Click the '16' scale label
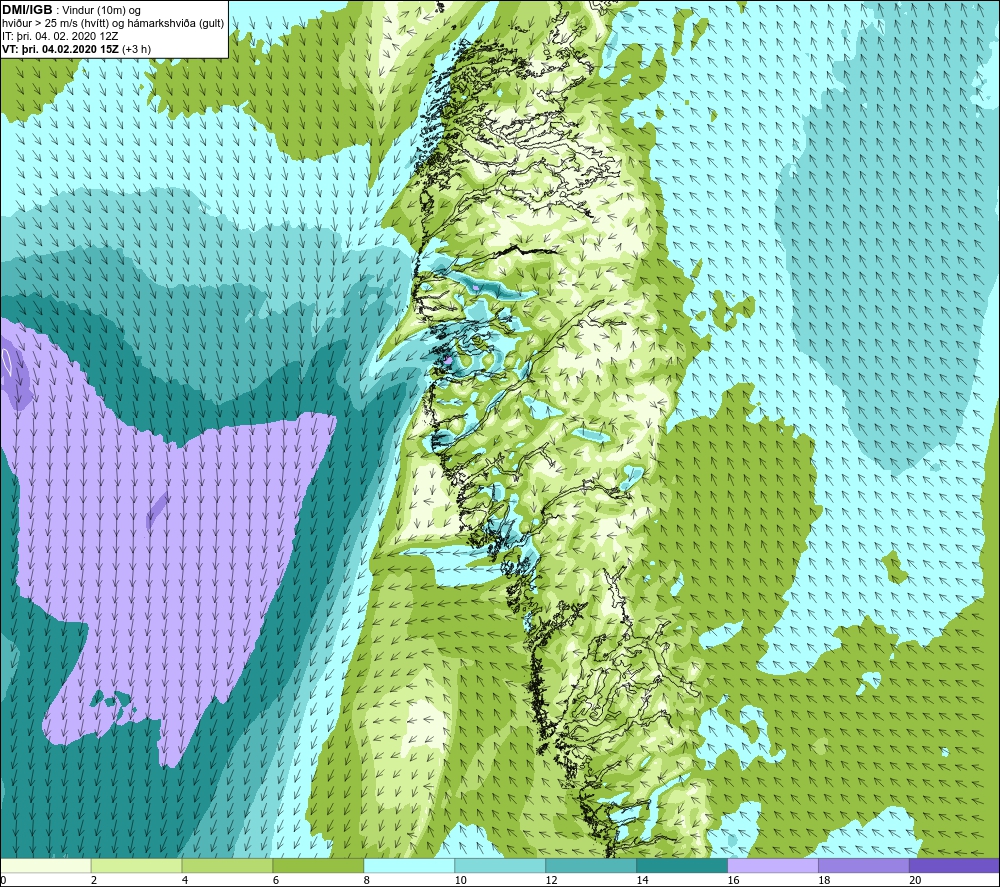 pos(733,880)
